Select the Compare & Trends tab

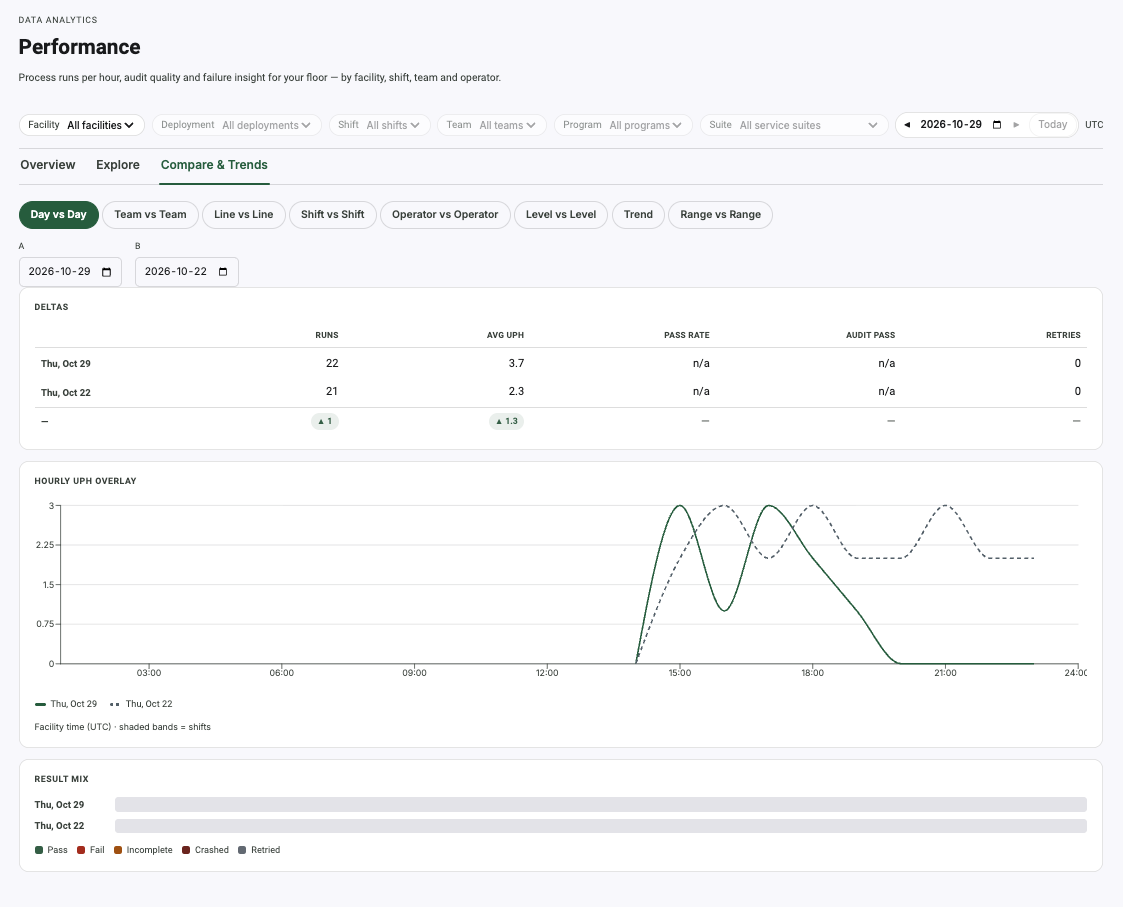point(214,165)
